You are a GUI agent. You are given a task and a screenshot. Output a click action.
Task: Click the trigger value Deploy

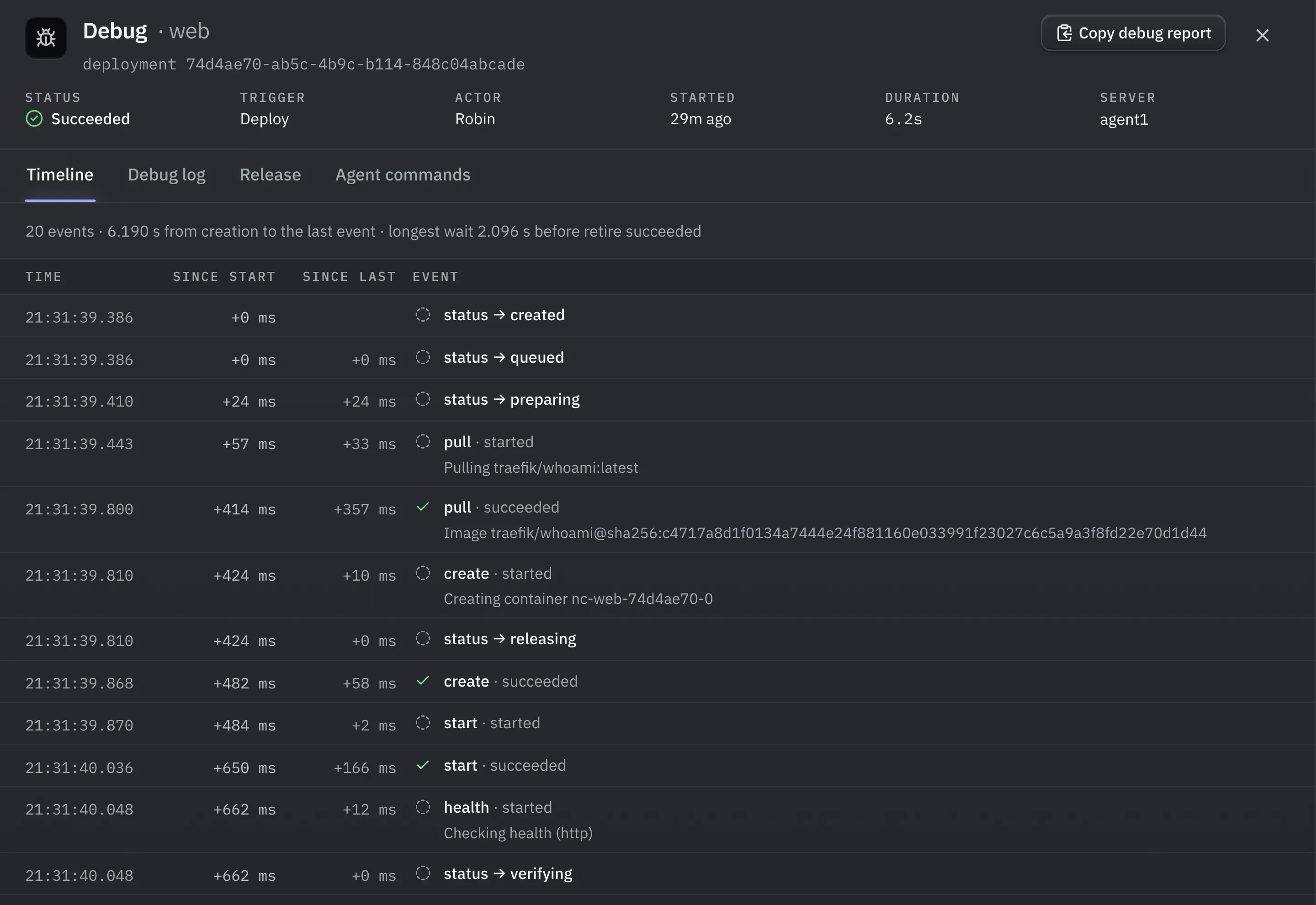(x=264, y=119)
